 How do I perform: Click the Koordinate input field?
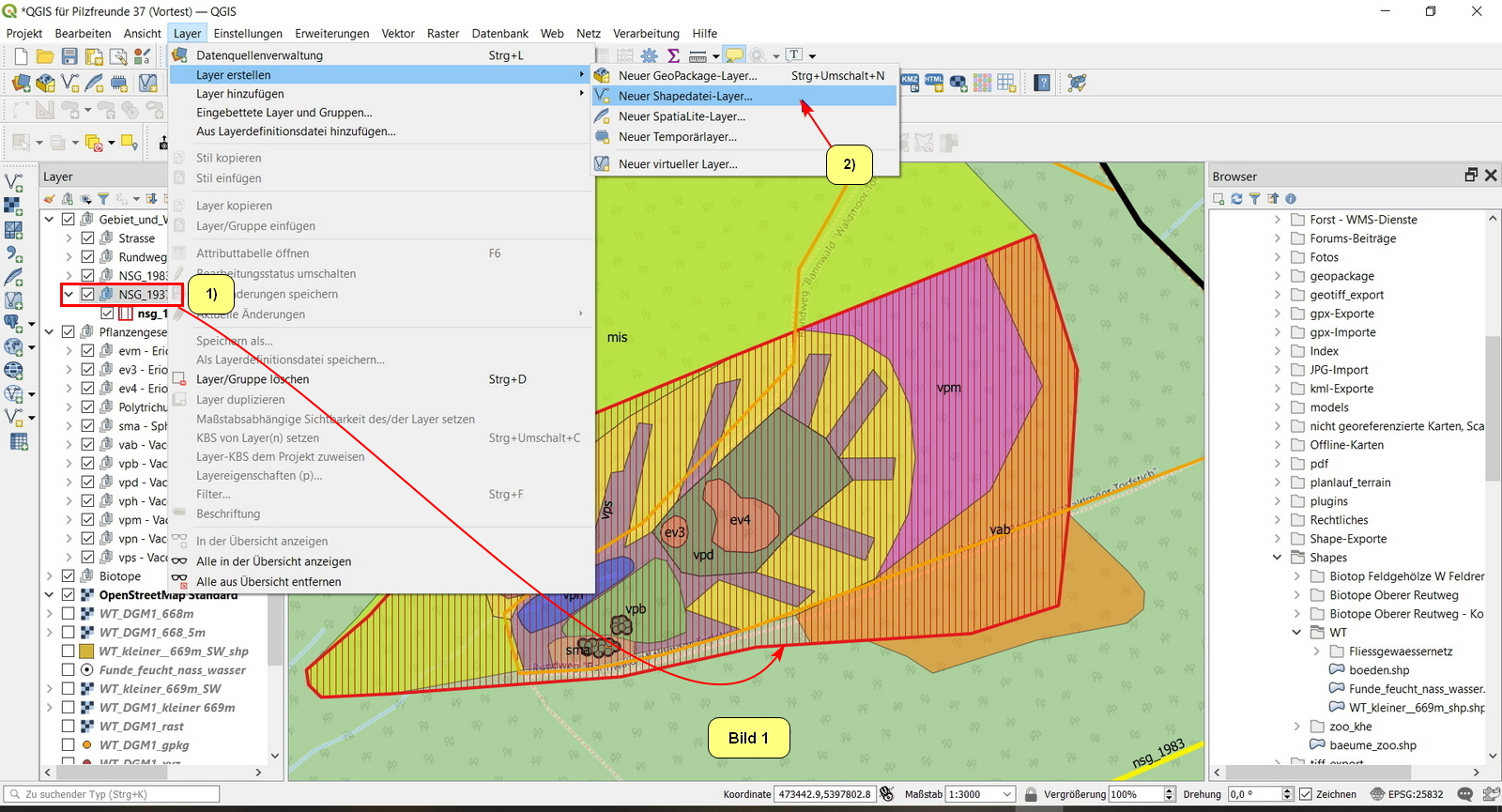click(824, 794)
